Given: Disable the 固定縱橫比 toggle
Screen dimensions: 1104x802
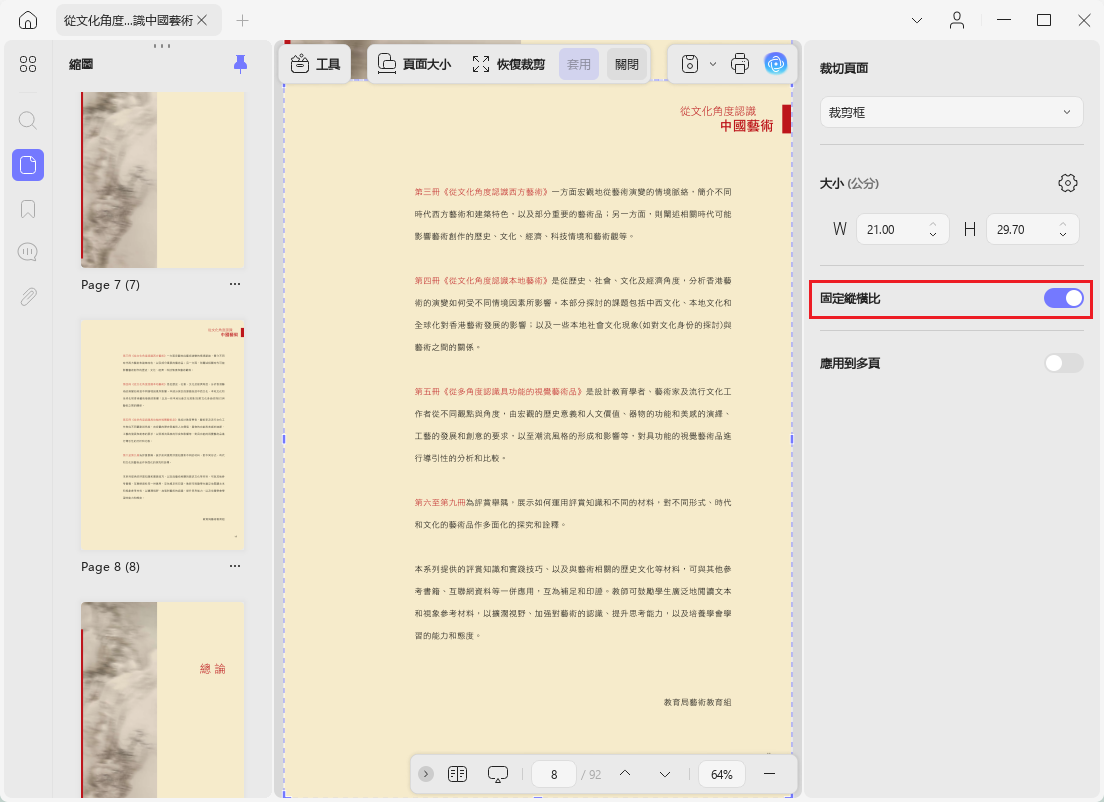Looking at the screenshot, I should (x=1063, y=299).
